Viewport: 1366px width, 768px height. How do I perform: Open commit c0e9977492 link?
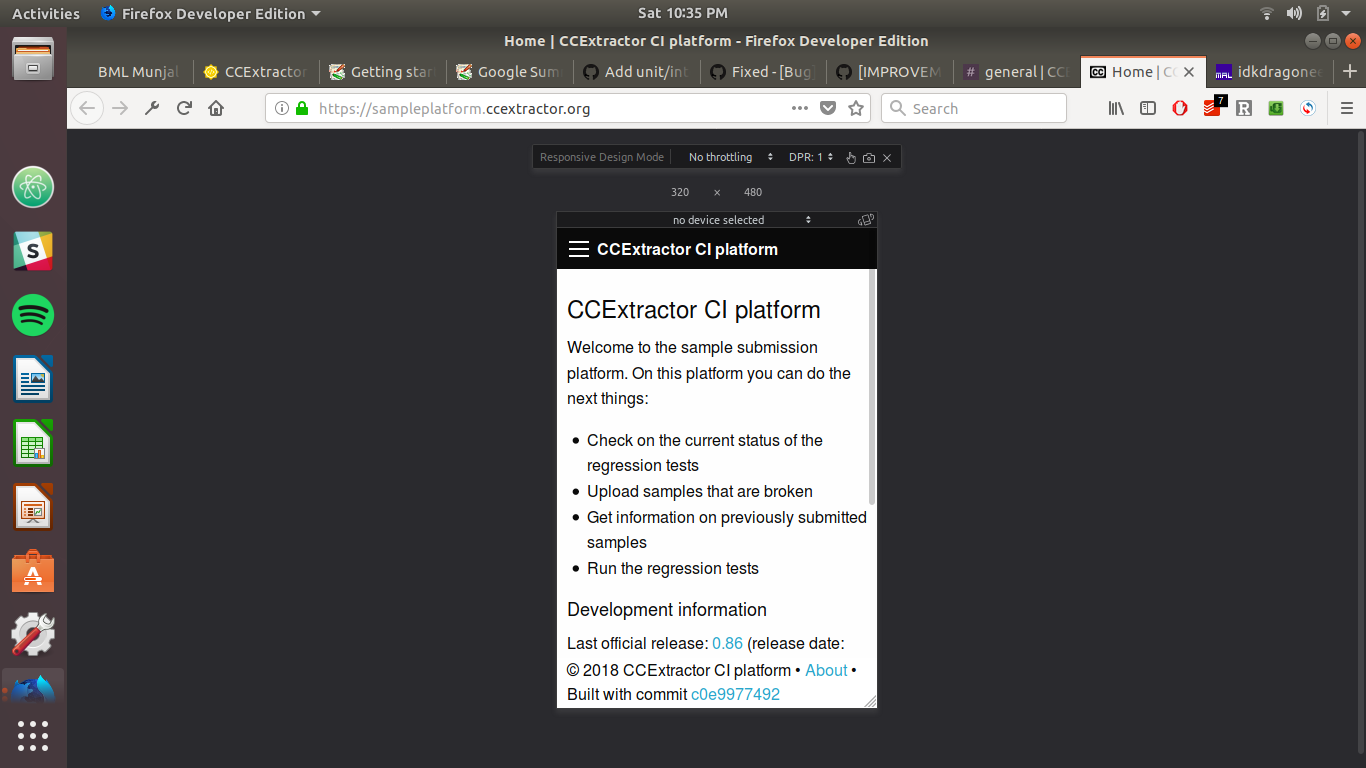[x=735, y=694]
